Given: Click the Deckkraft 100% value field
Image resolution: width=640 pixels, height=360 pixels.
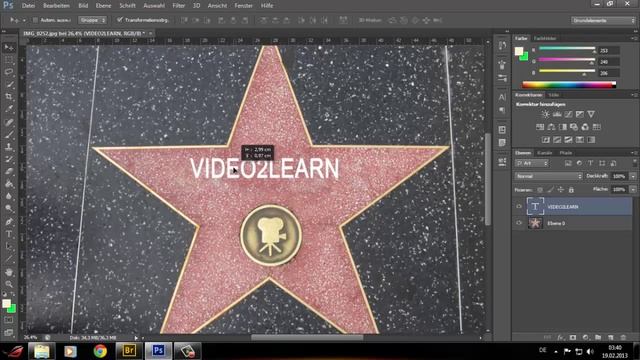Looking at the screenshot, I should [620, 176].
